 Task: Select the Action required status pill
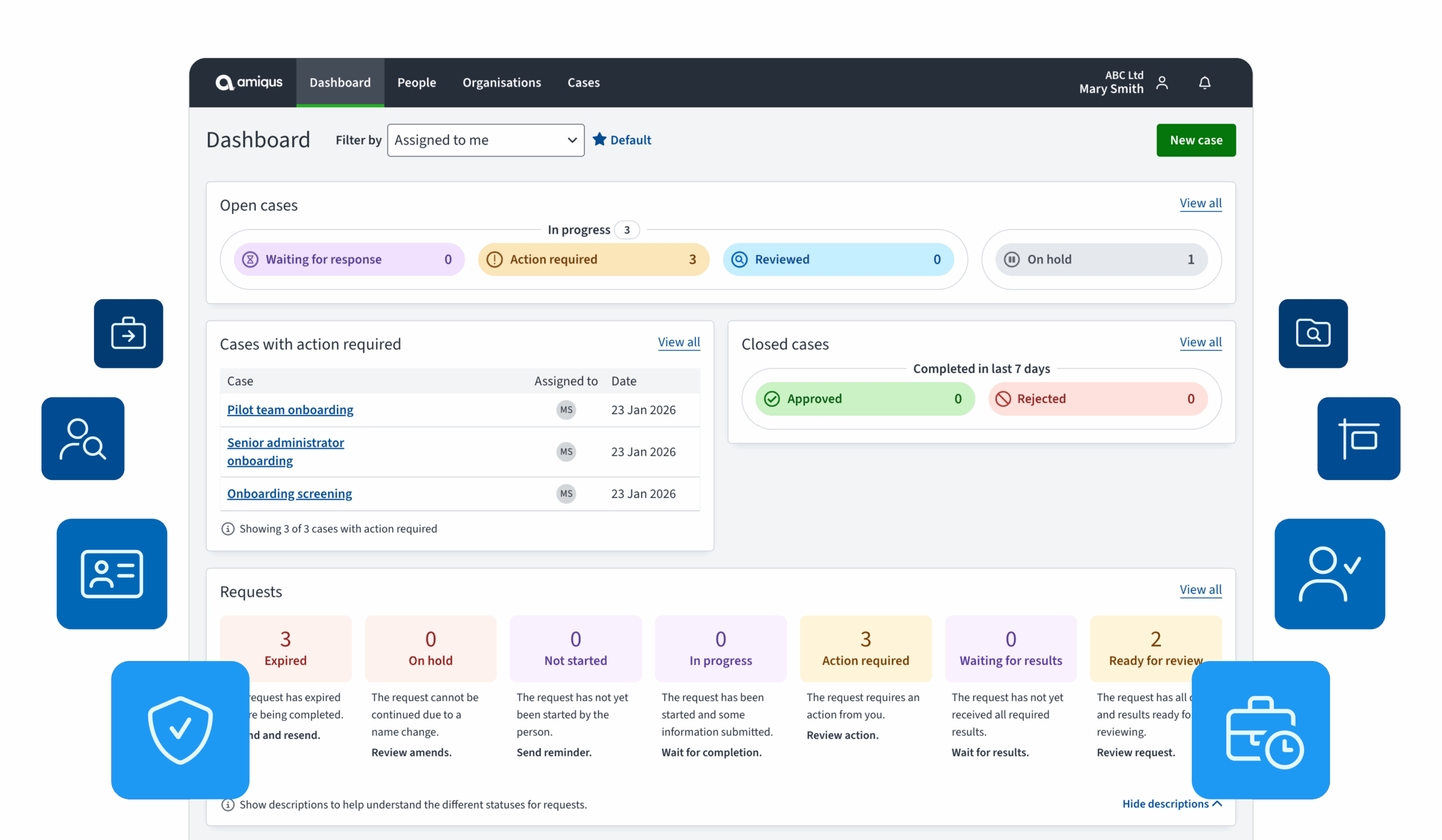pyautogui.click(x=593, y=259)
